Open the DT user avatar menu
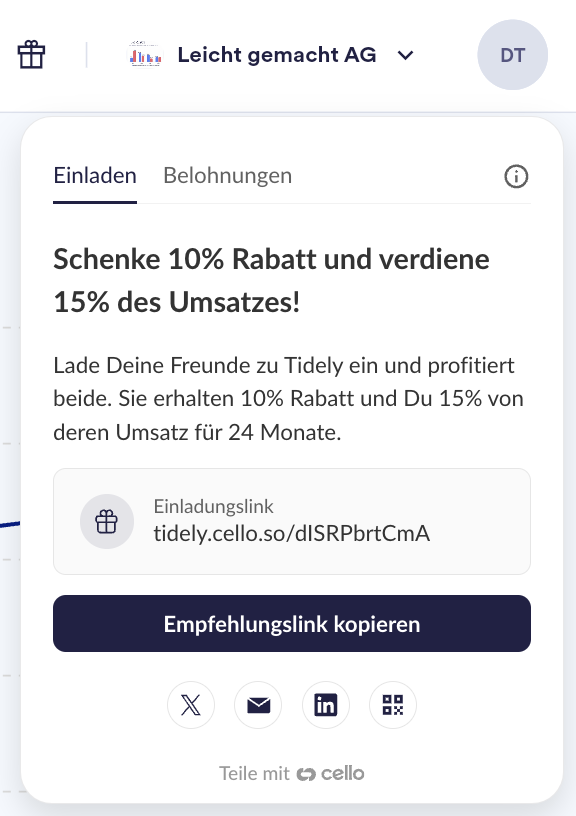Viewport: 576px width, 816px height. 513,55
